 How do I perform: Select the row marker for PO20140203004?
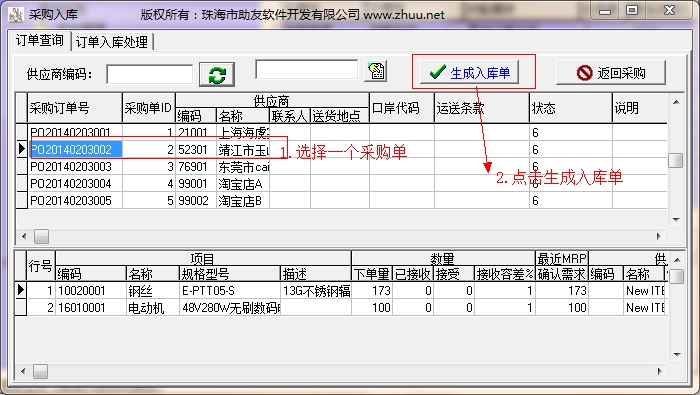click(21, 183)
